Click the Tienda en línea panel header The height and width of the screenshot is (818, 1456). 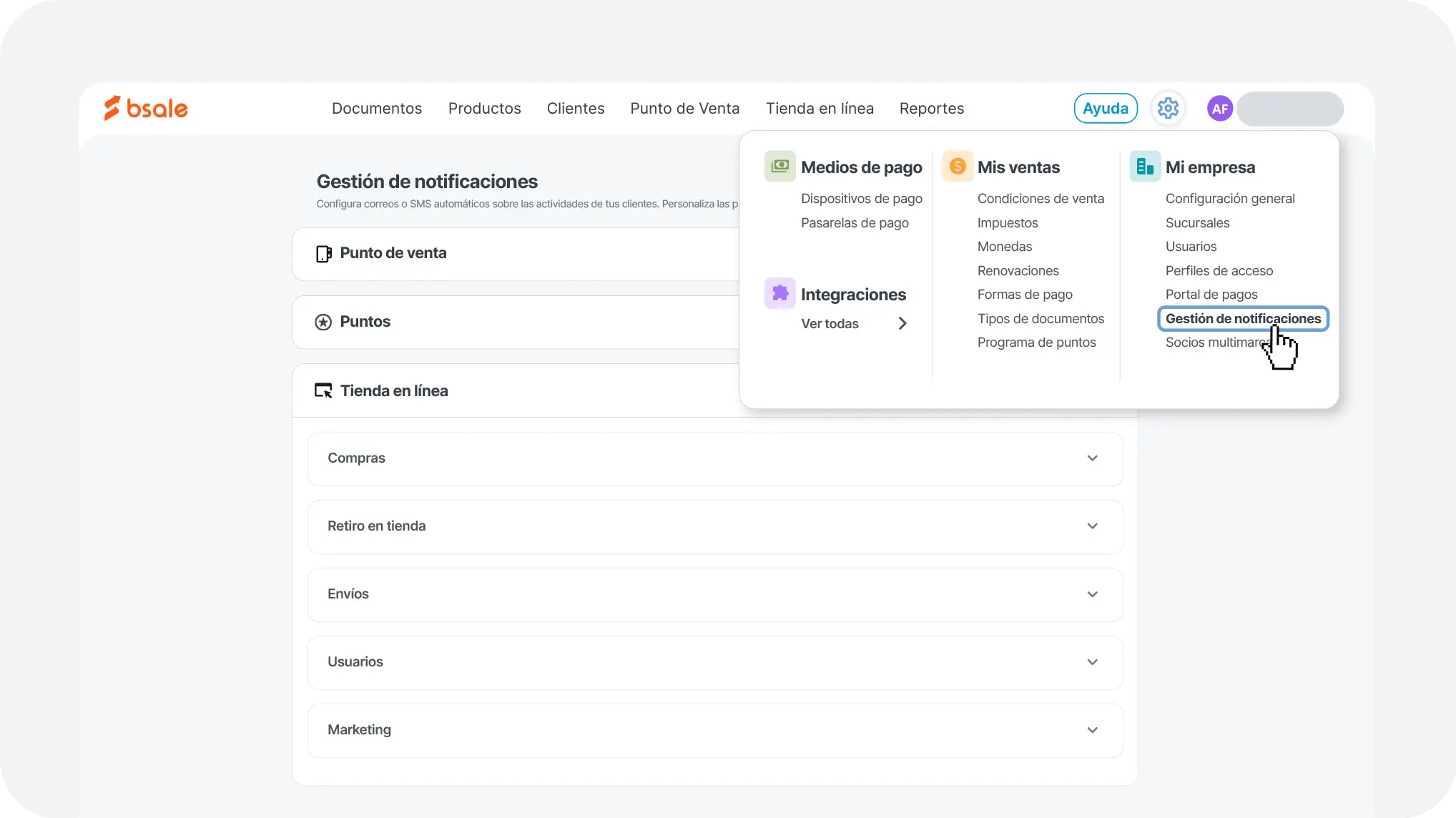point(515,391)
